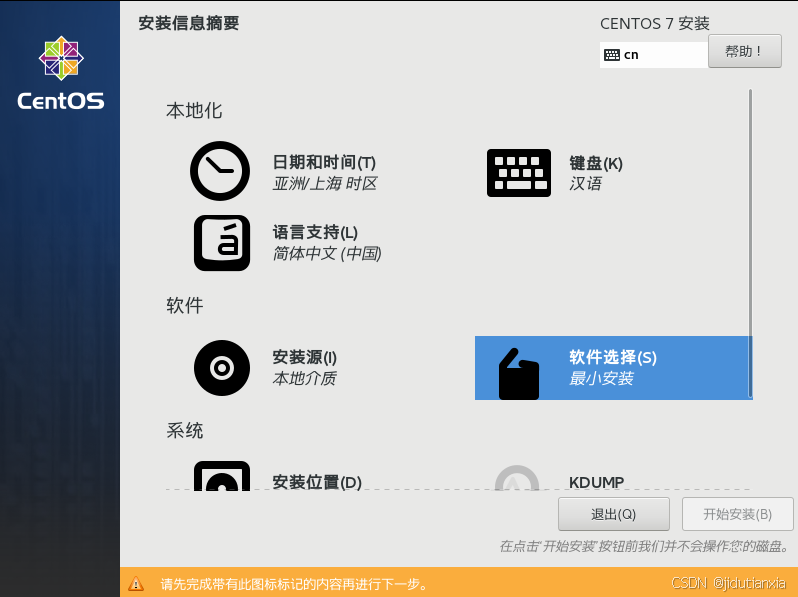Select 语言支持(L) text entry
This screenshot has width=798, height=597.
(315, 232)
